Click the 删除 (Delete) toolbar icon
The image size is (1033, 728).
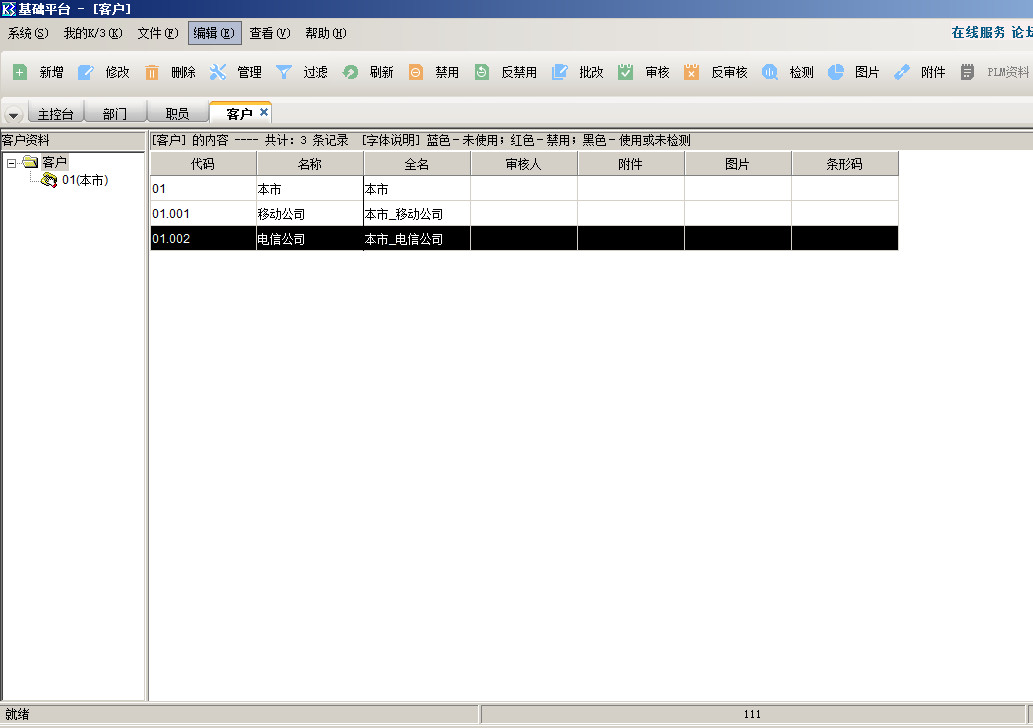coord(152,72)
